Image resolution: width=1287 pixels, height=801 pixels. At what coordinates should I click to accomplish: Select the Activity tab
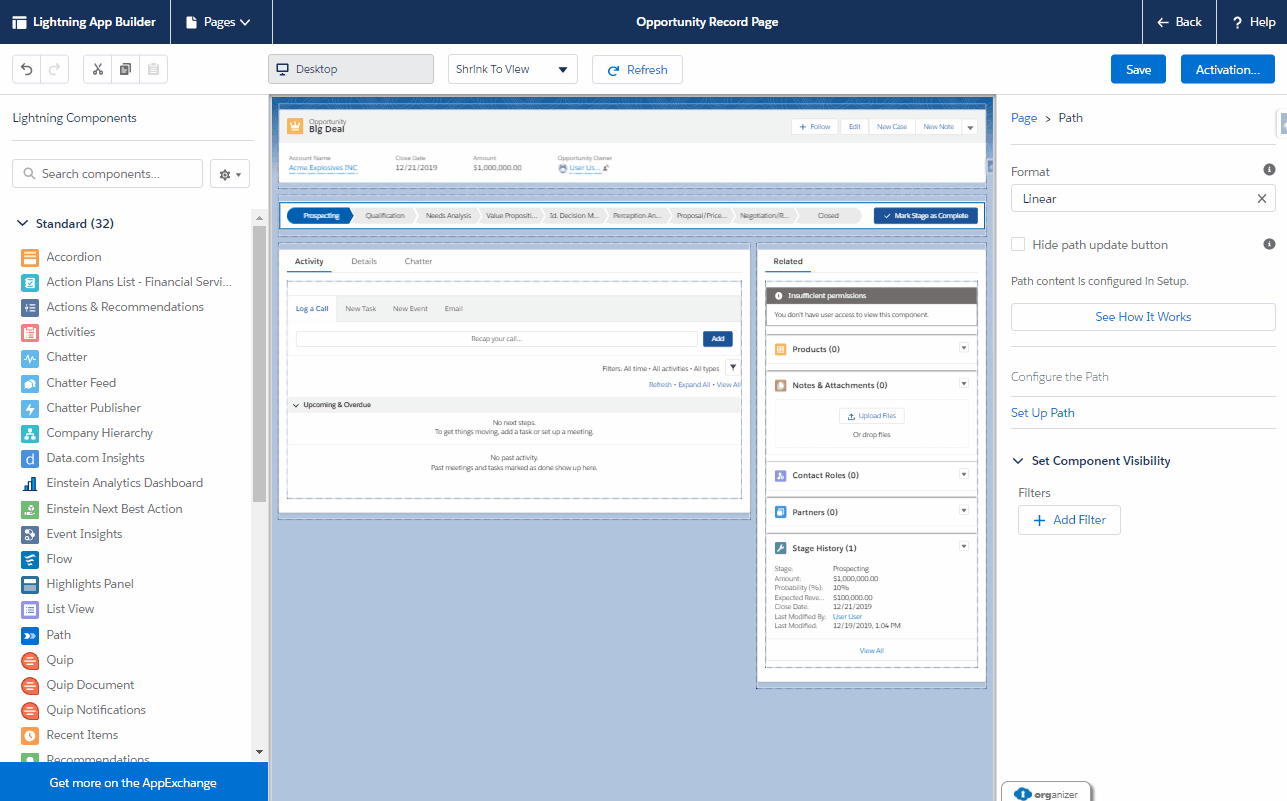(x=309, y=261)
